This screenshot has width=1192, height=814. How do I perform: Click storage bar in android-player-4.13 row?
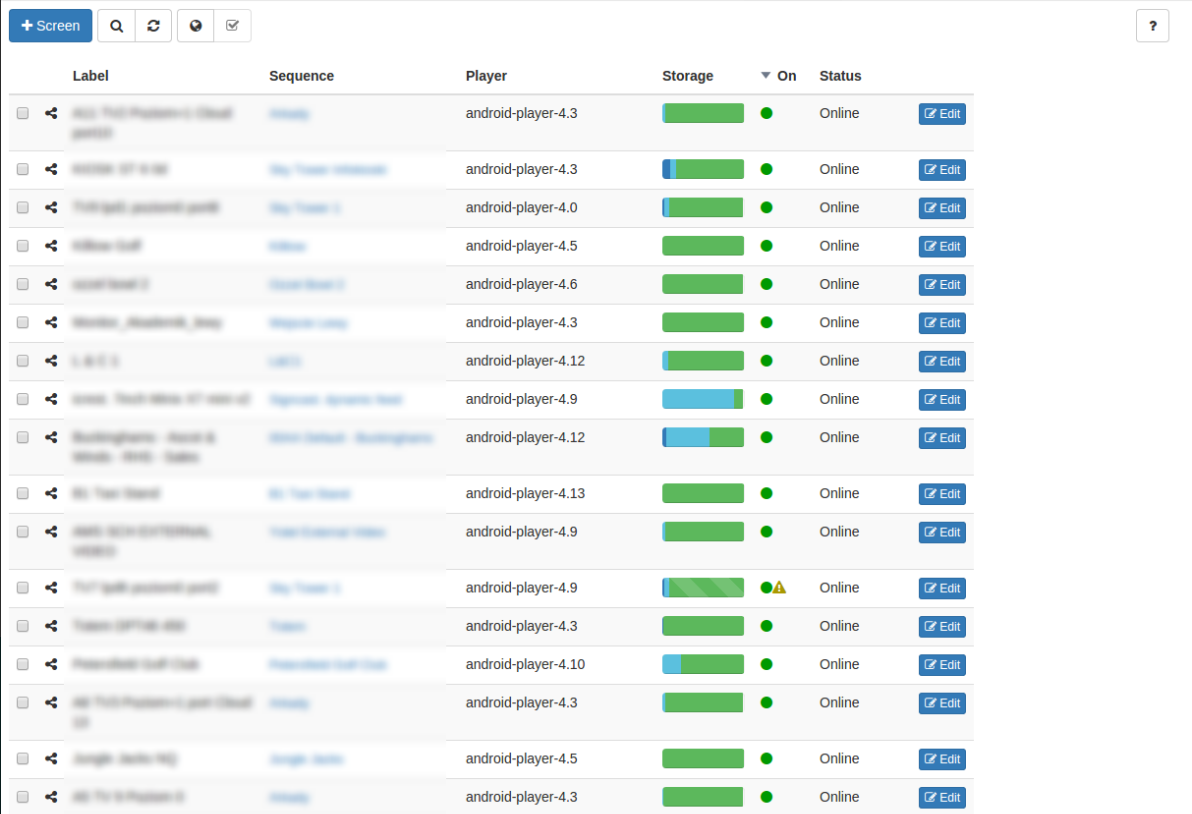tap(703, 493)
